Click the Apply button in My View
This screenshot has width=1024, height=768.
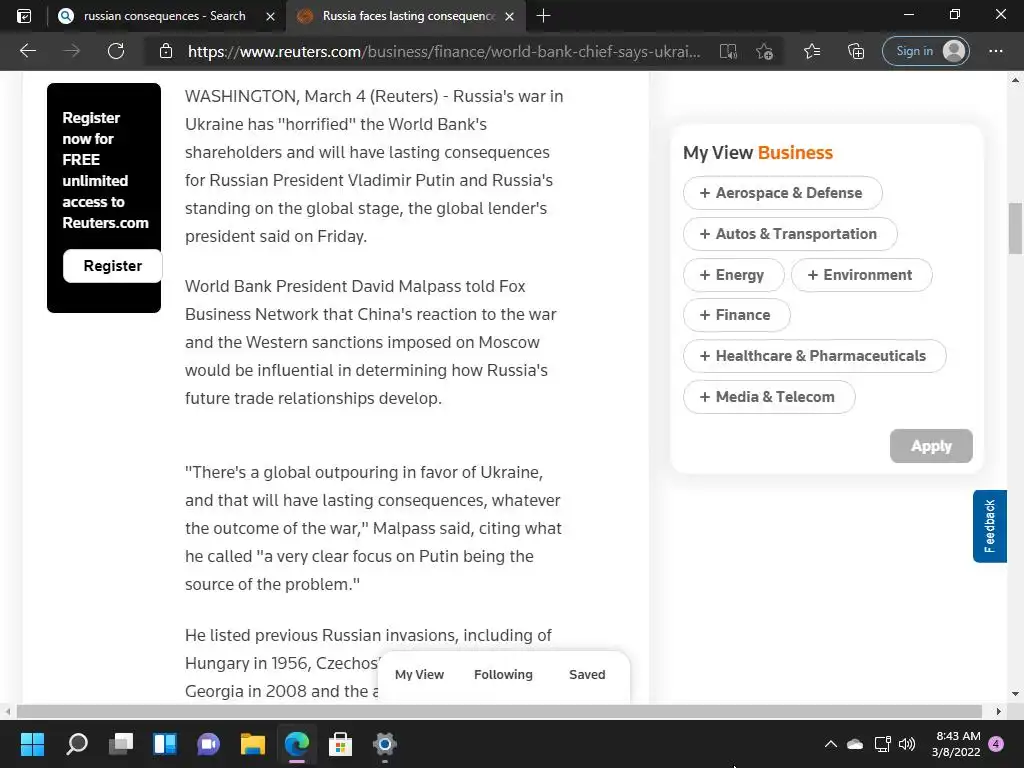pos(931,446)
